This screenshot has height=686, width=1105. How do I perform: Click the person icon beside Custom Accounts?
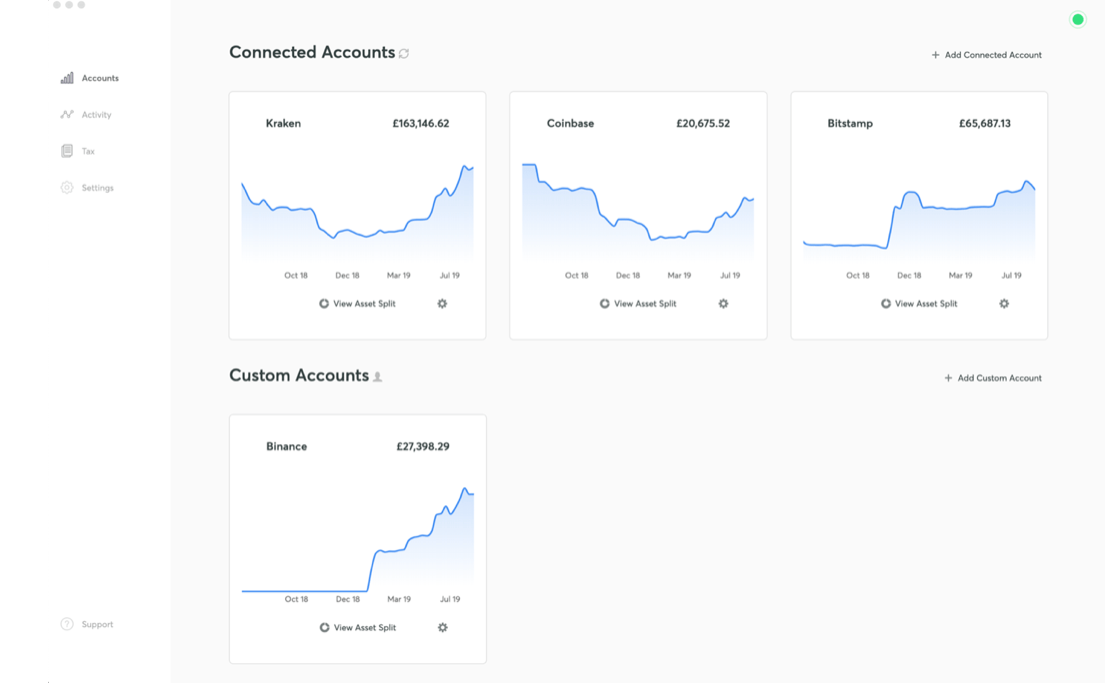click(x=378, y=377)
